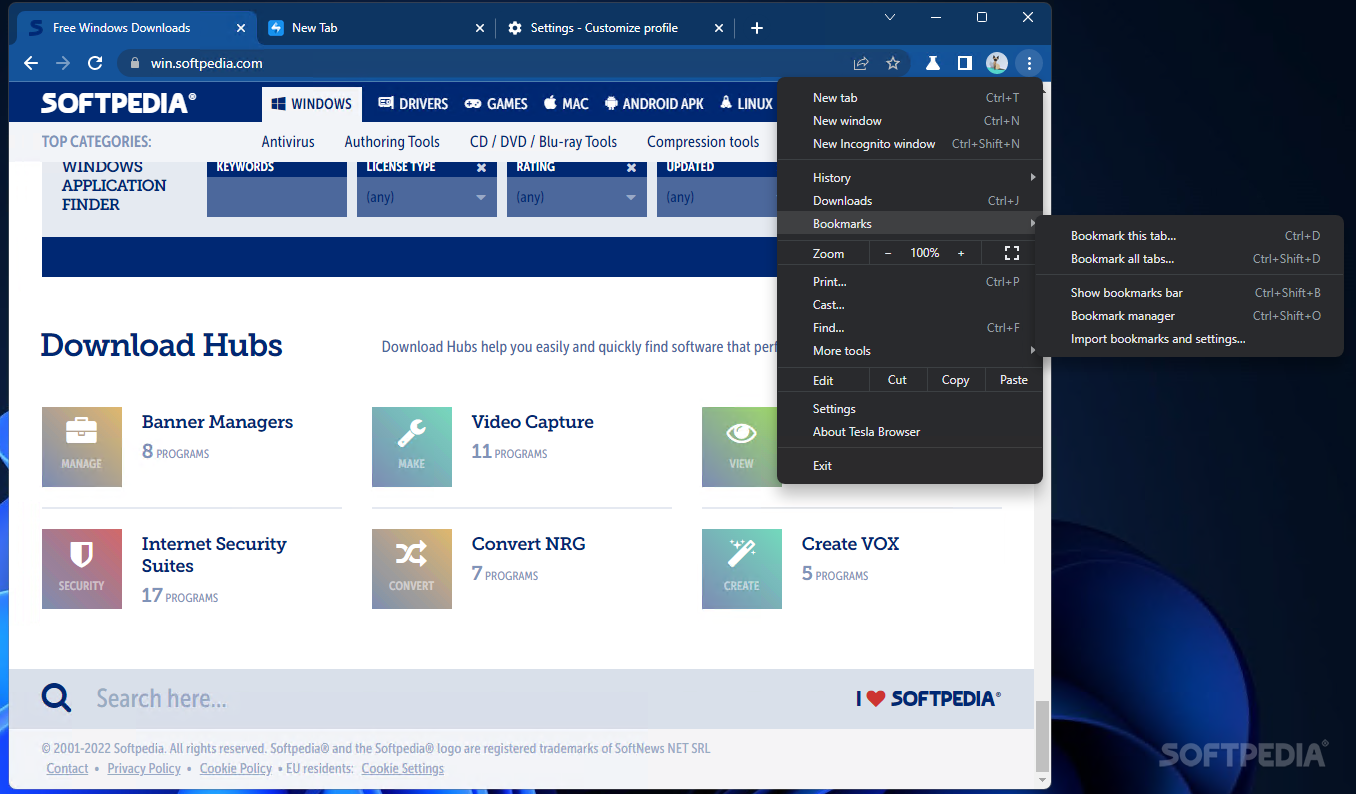Go back with the browser back arrow

(x=31, y=63)
